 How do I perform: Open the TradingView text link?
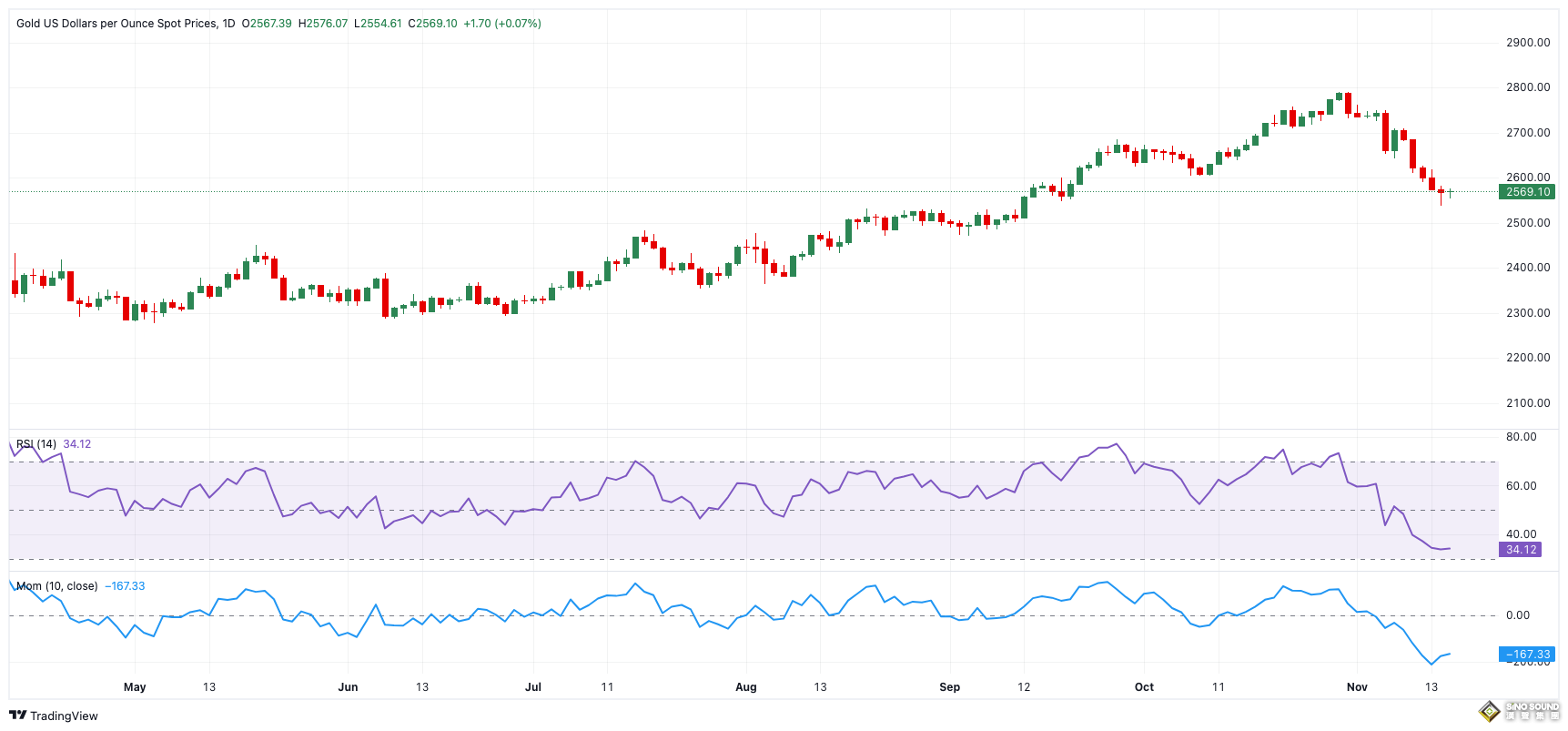(x=64, y=716)
